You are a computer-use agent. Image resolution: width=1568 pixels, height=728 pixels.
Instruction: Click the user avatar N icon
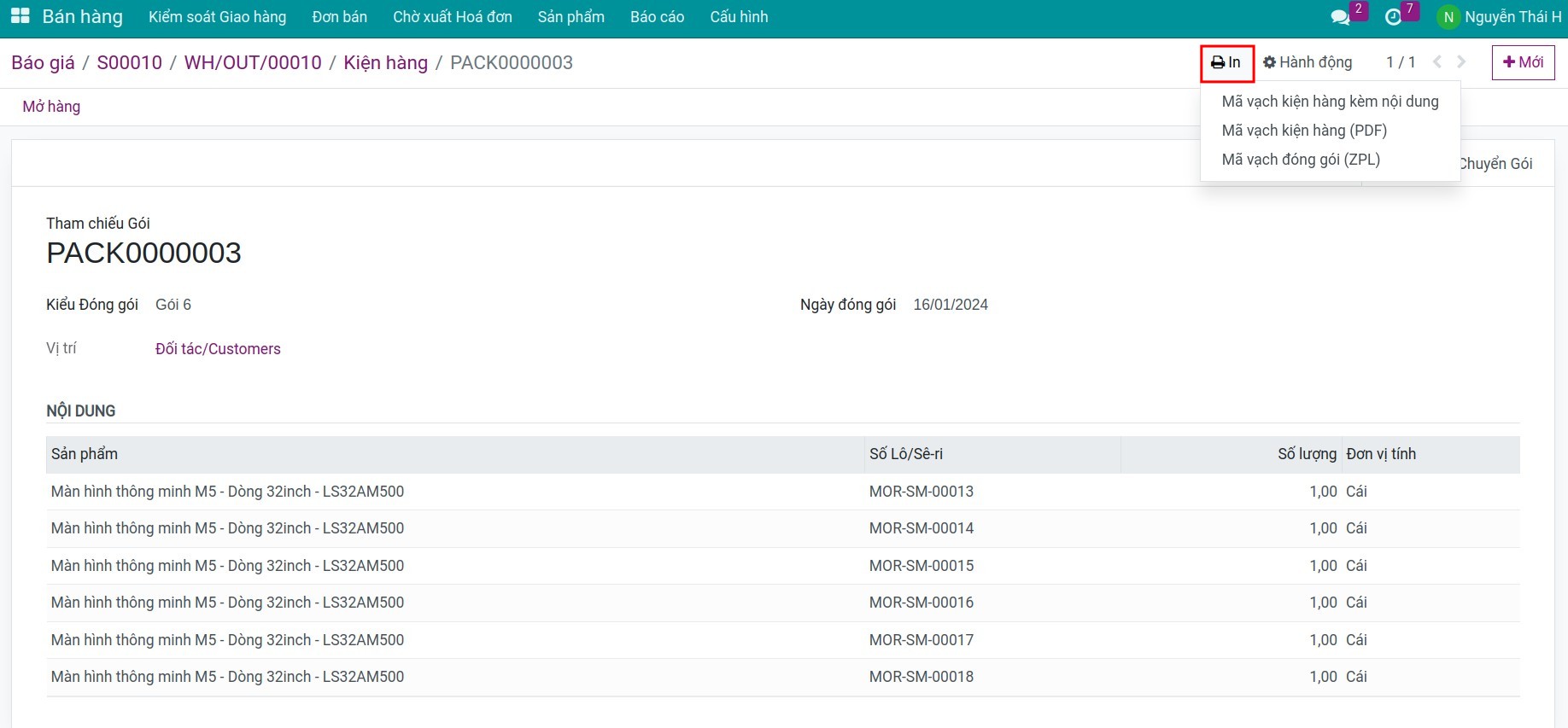click(x=1448, y=17)
